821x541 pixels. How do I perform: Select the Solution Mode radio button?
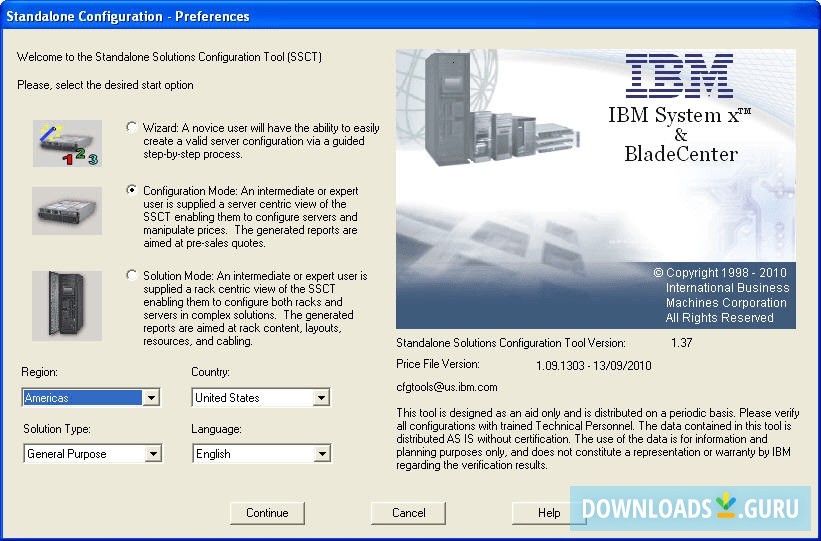tap(132, 275)
